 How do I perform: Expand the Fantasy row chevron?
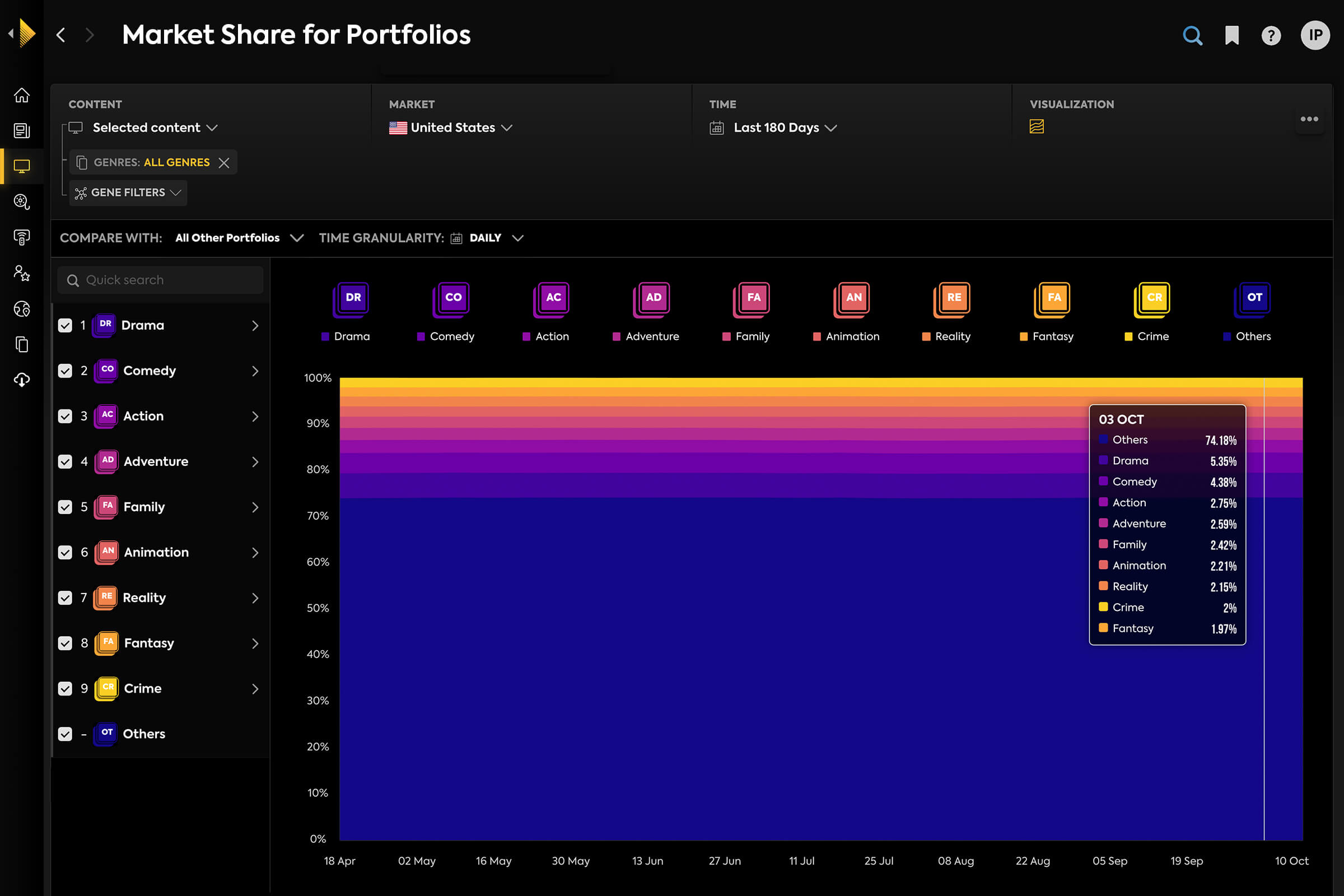point(255,643)
